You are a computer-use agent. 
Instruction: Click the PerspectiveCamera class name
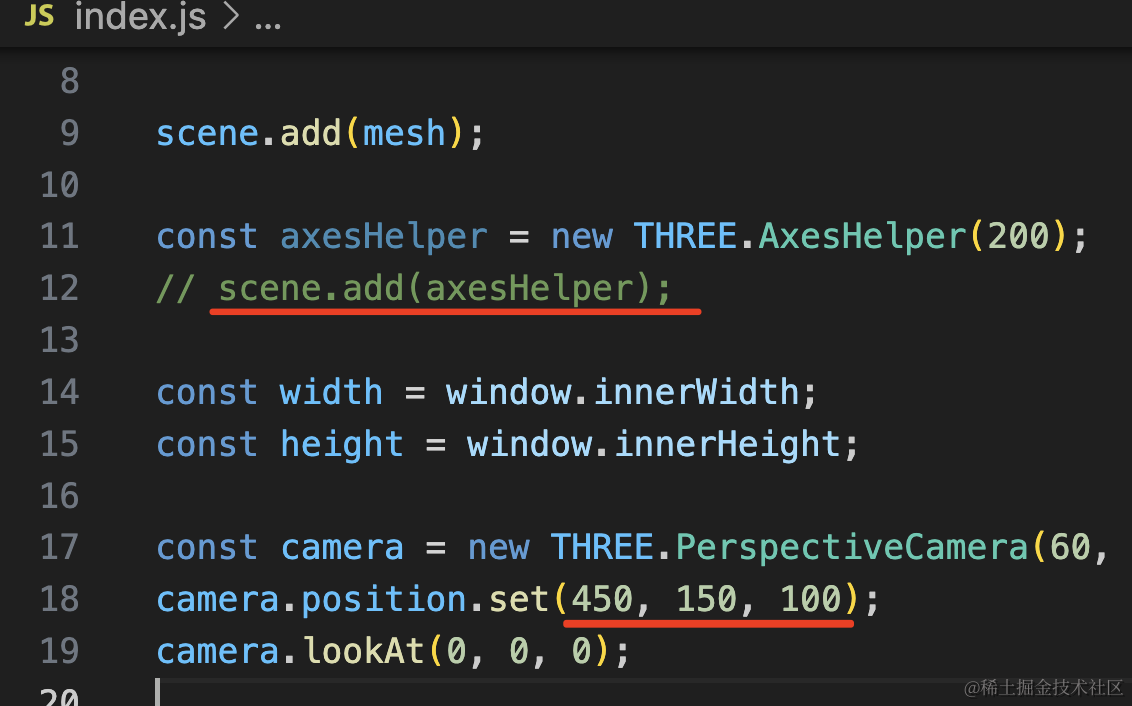[851, 548]
